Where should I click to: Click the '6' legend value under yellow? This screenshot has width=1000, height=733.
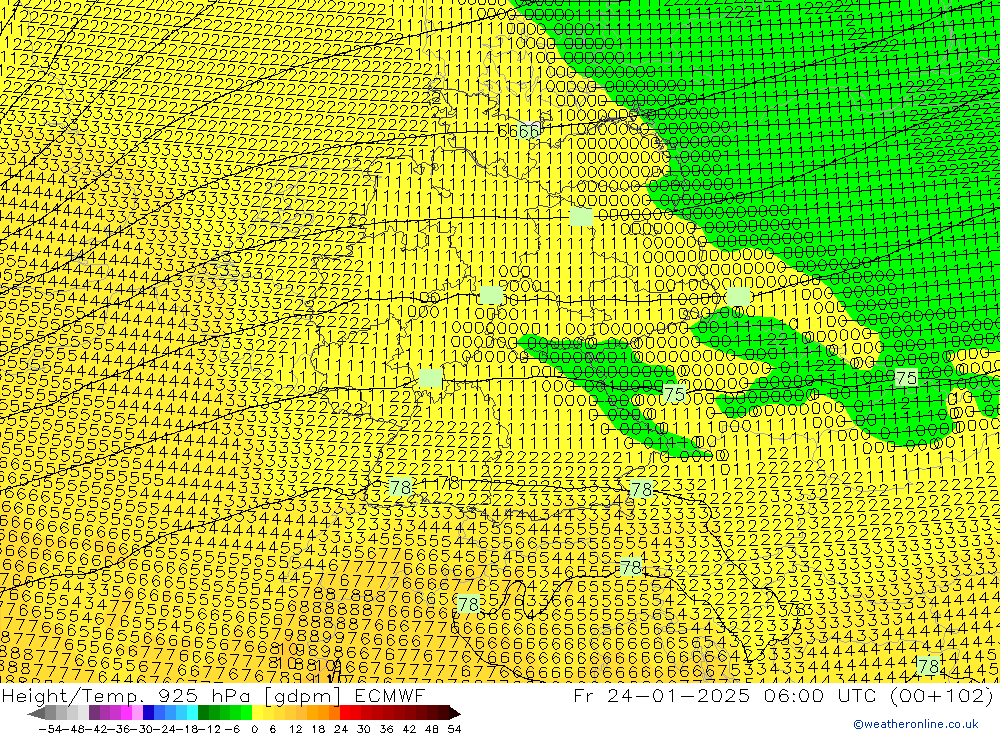[x=272, y=729]
